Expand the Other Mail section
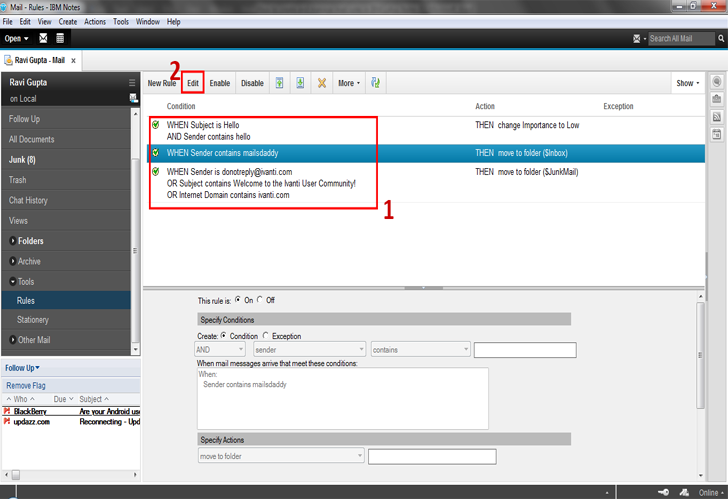 coord(13,340)
